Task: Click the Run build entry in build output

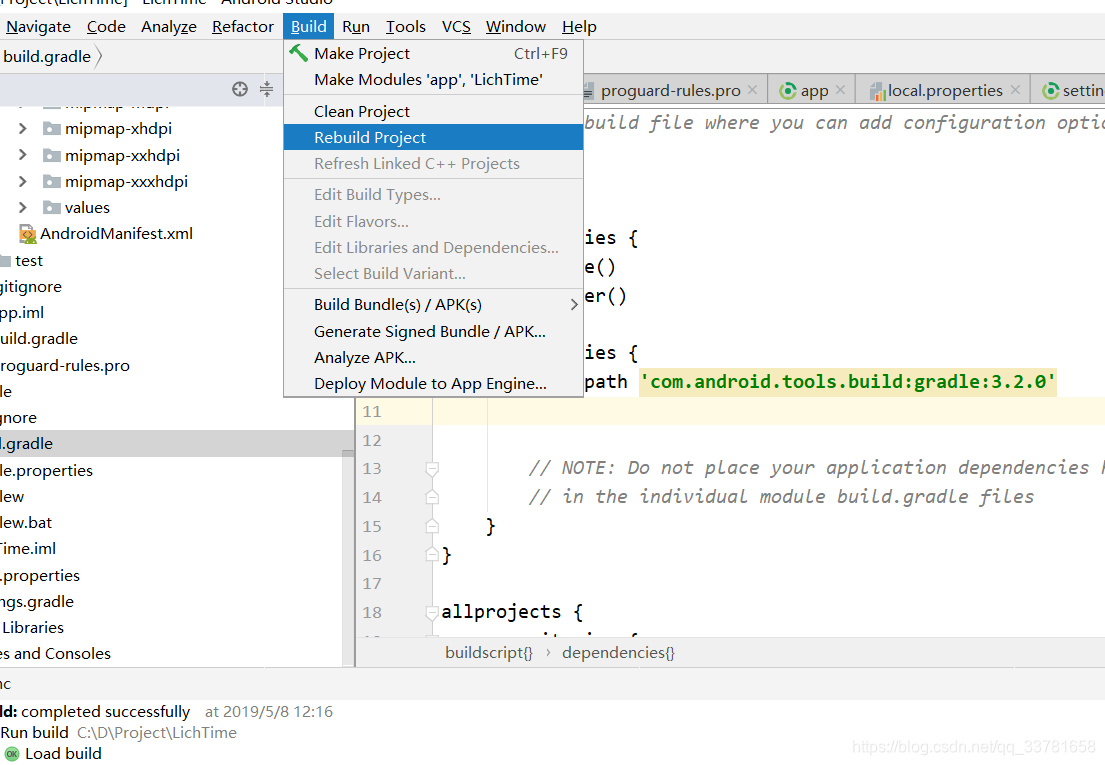Action: 35,733
